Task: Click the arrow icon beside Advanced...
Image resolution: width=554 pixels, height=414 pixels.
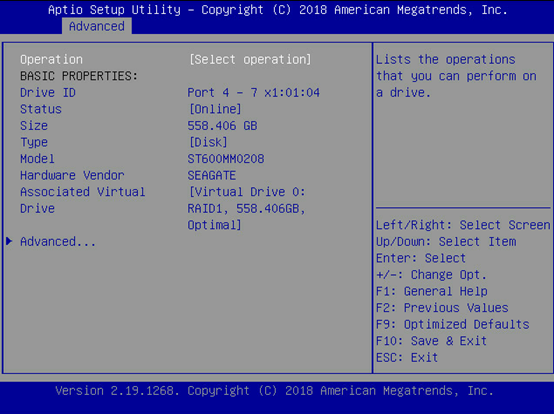Action: pyautogui.click(x=9, y=241)
